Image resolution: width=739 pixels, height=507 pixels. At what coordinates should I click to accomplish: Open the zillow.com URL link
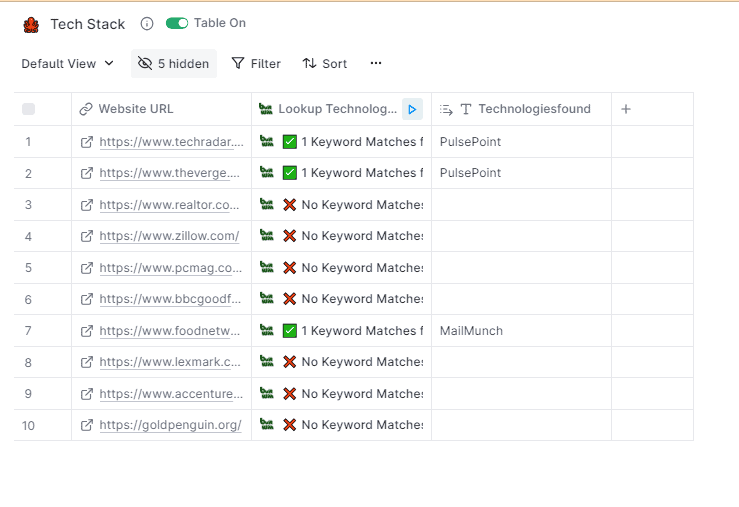coord(169,236)
